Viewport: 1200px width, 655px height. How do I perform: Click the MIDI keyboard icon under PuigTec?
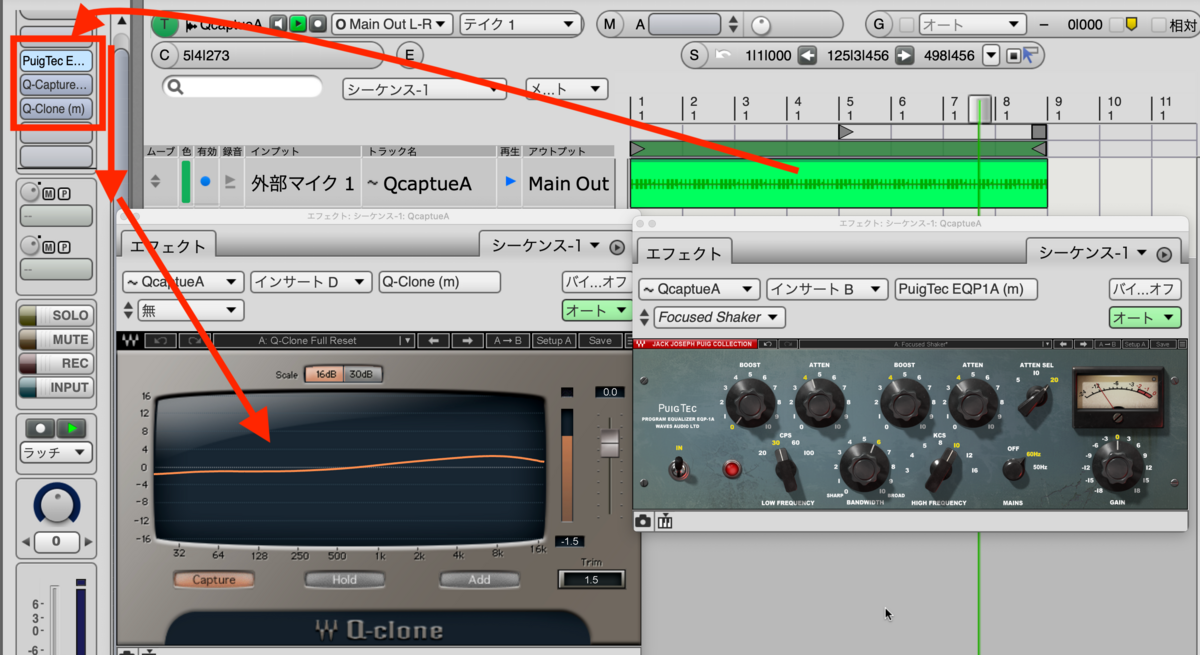tap(665, 521)
